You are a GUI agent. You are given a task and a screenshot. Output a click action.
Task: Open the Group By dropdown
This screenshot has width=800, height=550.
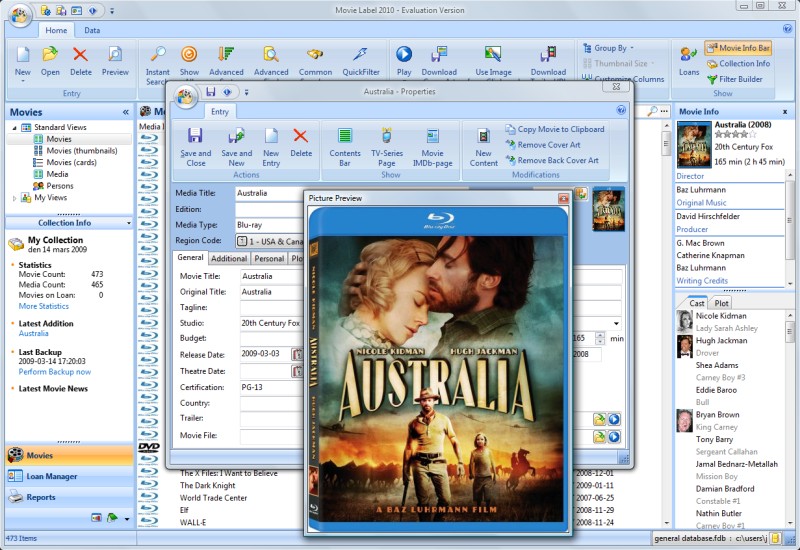[608, 48]
